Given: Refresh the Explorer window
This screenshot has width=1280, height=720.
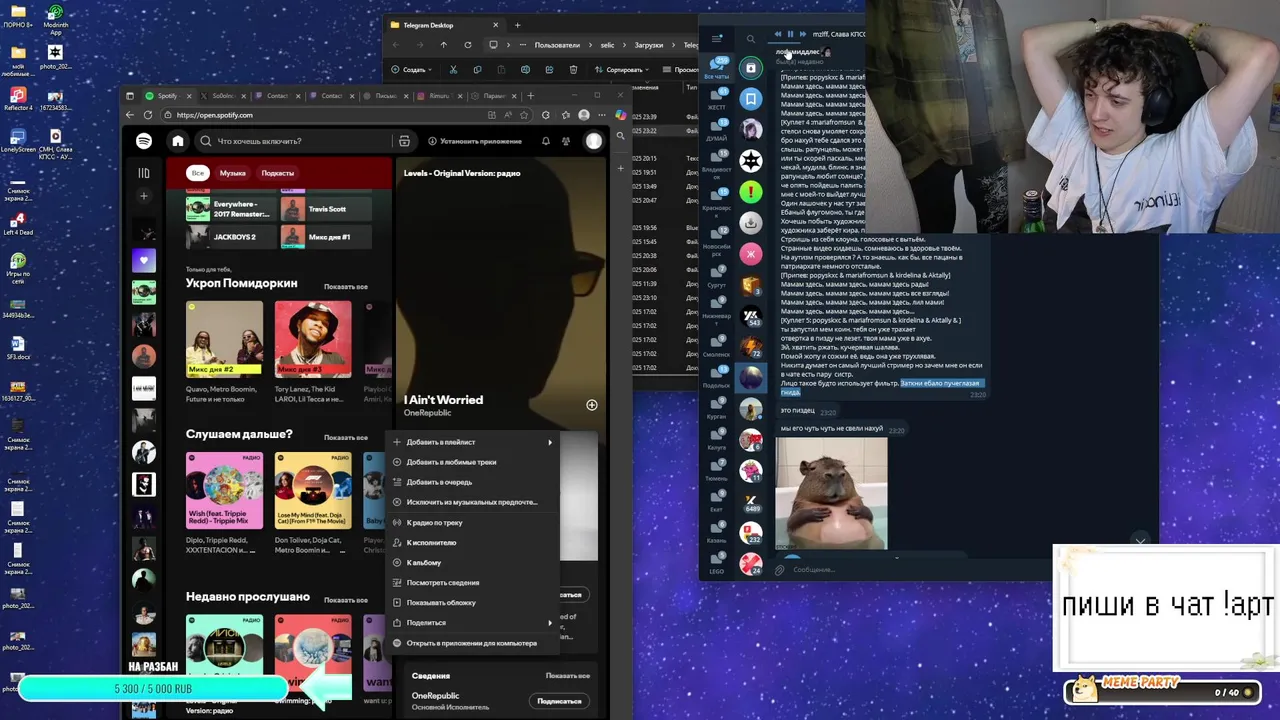Looking at the screenshot, I should tap(468, 45).
